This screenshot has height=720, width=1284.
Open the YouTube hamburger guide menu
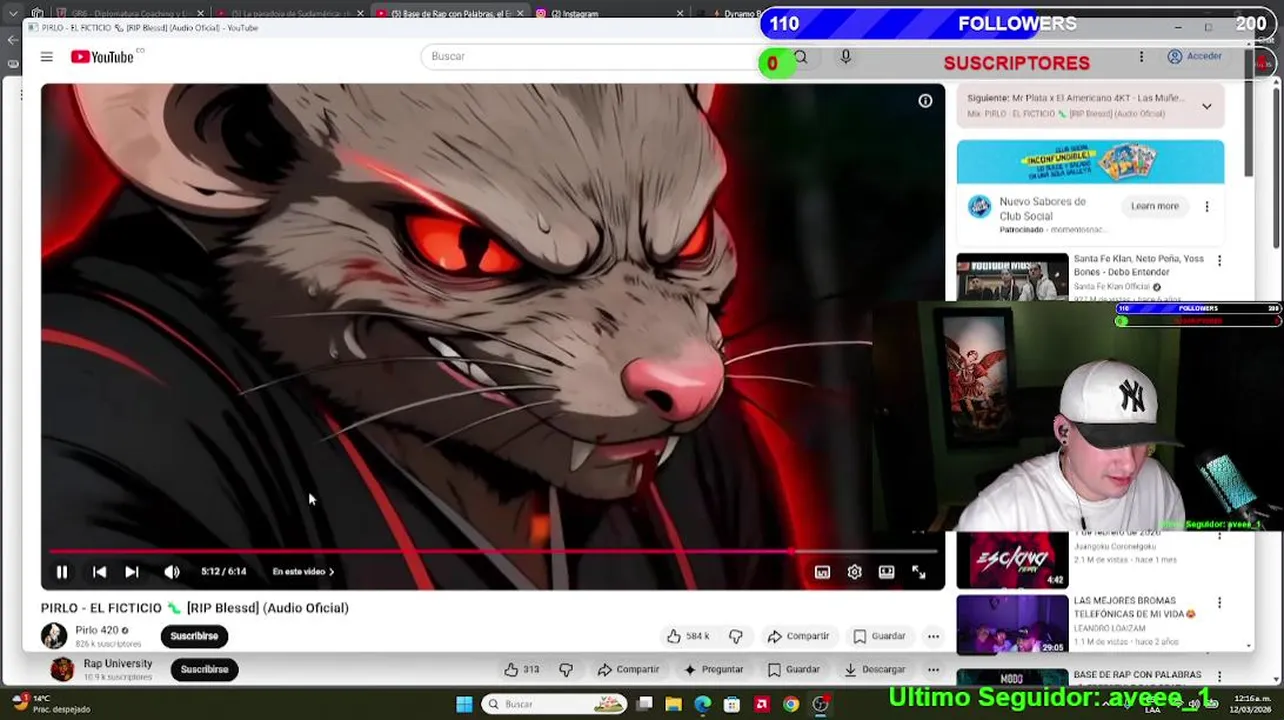pyautogui.click(x=46, y=57)
